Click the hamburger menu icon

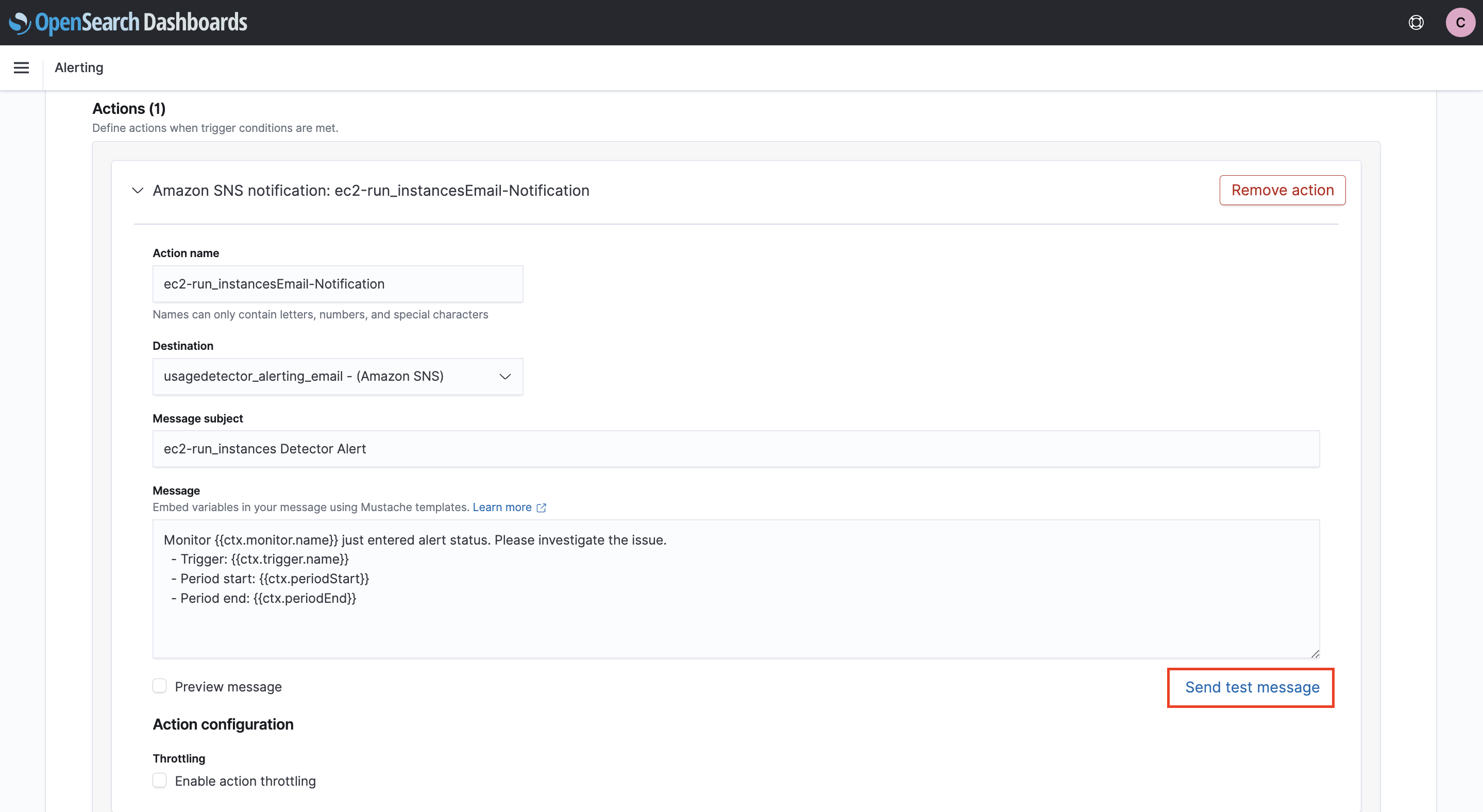(x=21, y=67)
